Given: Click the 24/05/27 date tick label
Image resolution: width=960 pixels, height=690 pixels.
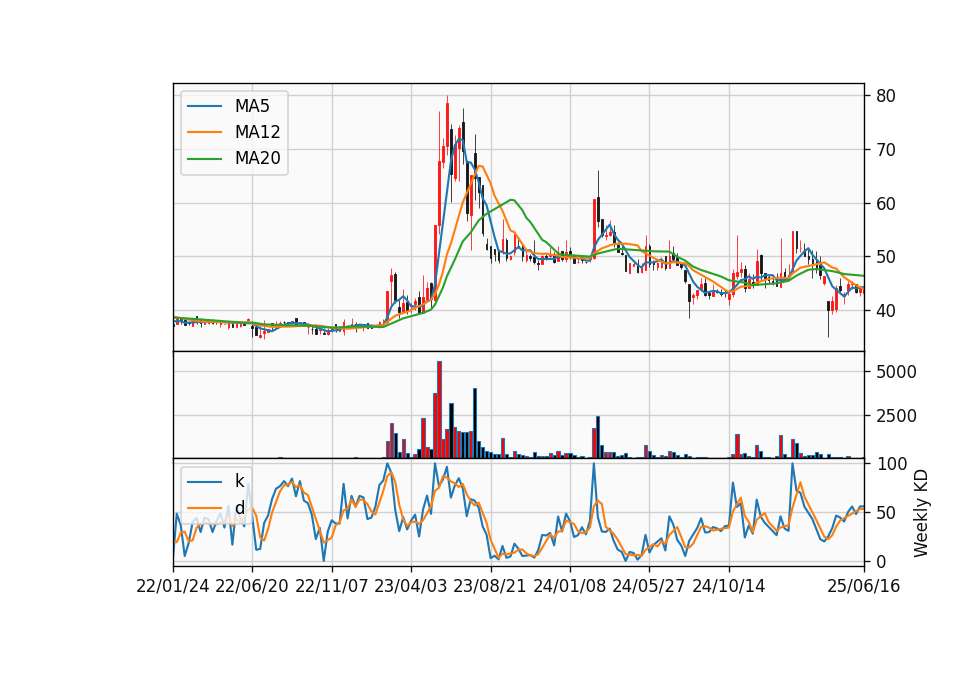Looking at the screenshot, I should [x=648, y=586].
